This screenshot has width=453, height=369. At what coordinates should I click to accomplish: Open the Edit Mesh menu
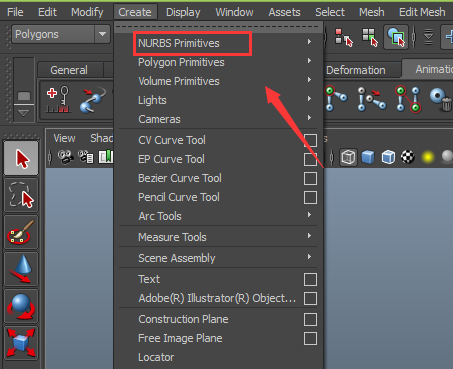422,12
